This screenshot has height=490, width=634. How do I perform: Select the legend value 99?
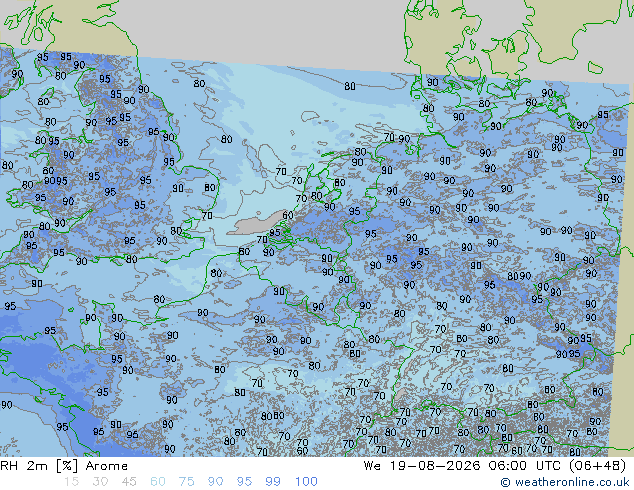273,482
